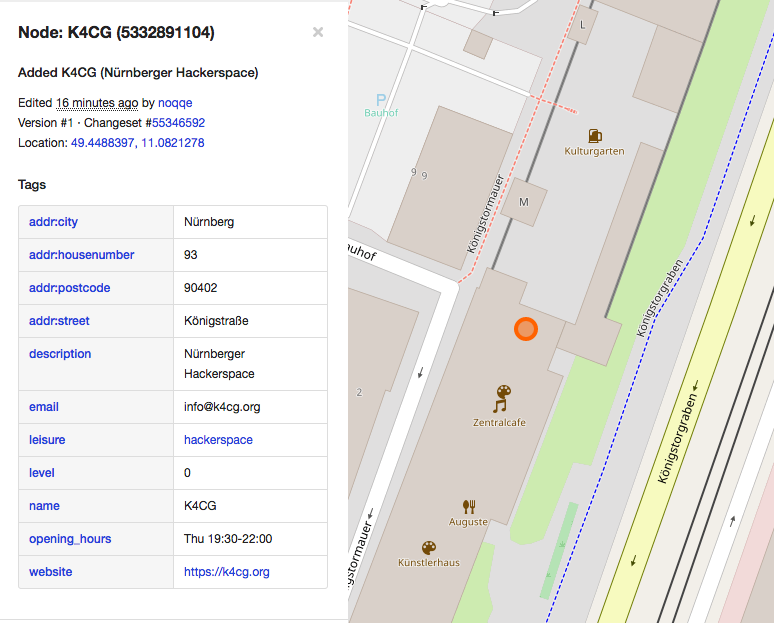Click the addr:housenumber tag key
Image resolution: width=774 pixels, height=623 pixels.
click(81, 255)
